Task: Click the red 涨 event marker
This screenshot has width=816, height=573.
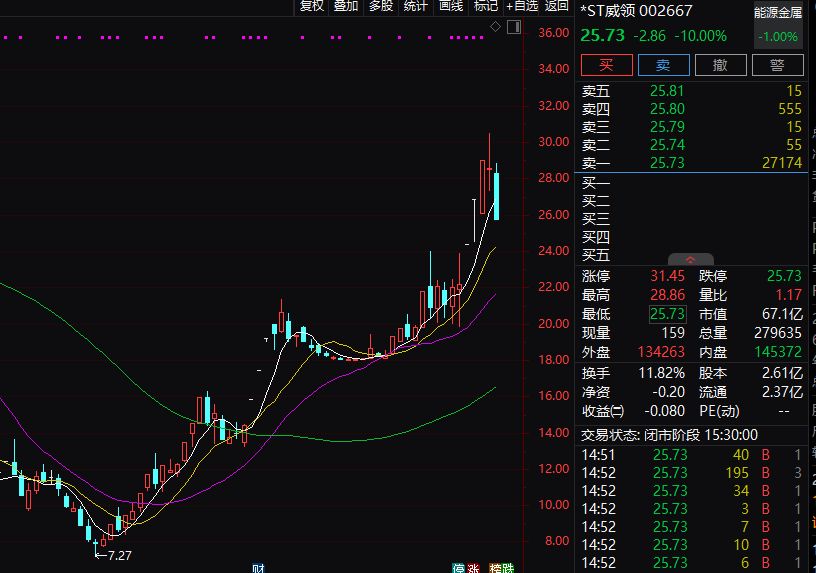Action: click(x=473, y=568)
